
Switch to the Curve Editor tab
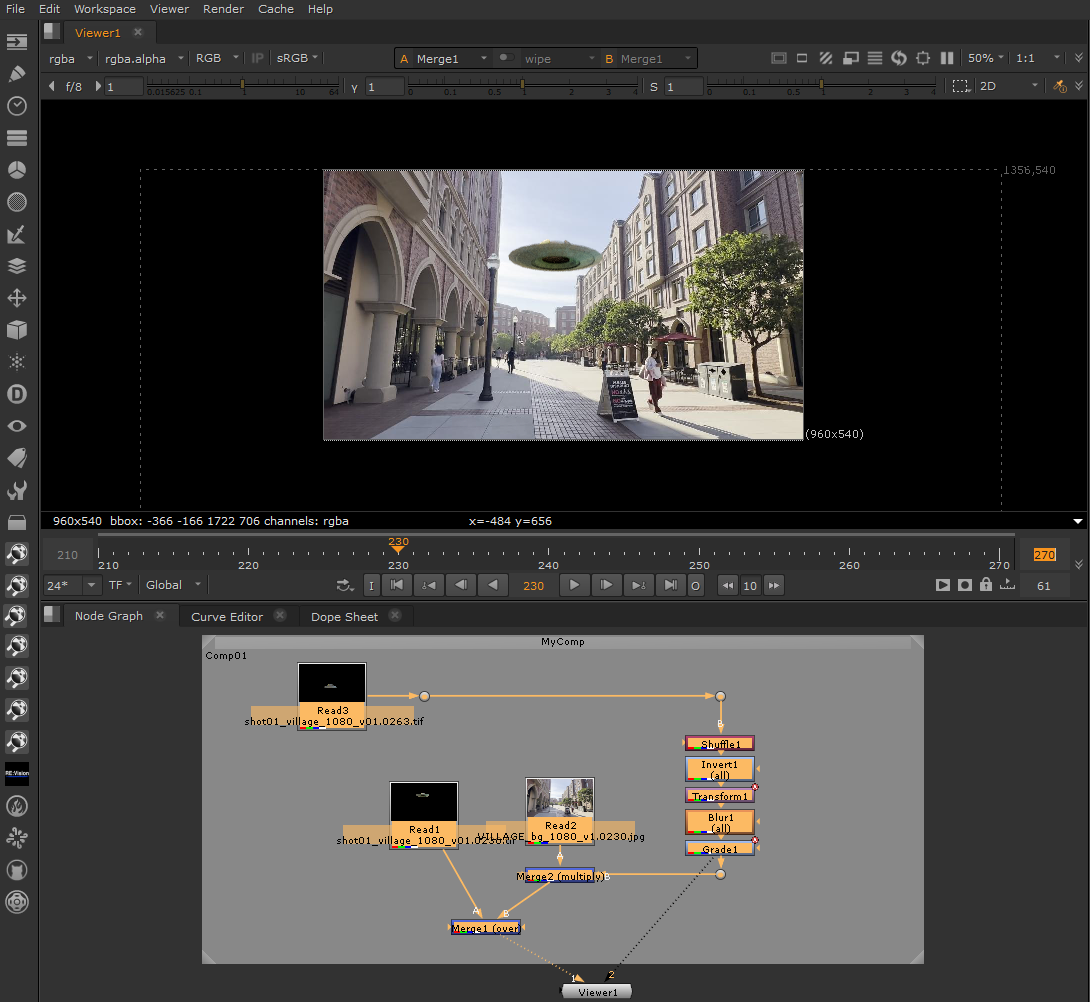tap(227, 617)
